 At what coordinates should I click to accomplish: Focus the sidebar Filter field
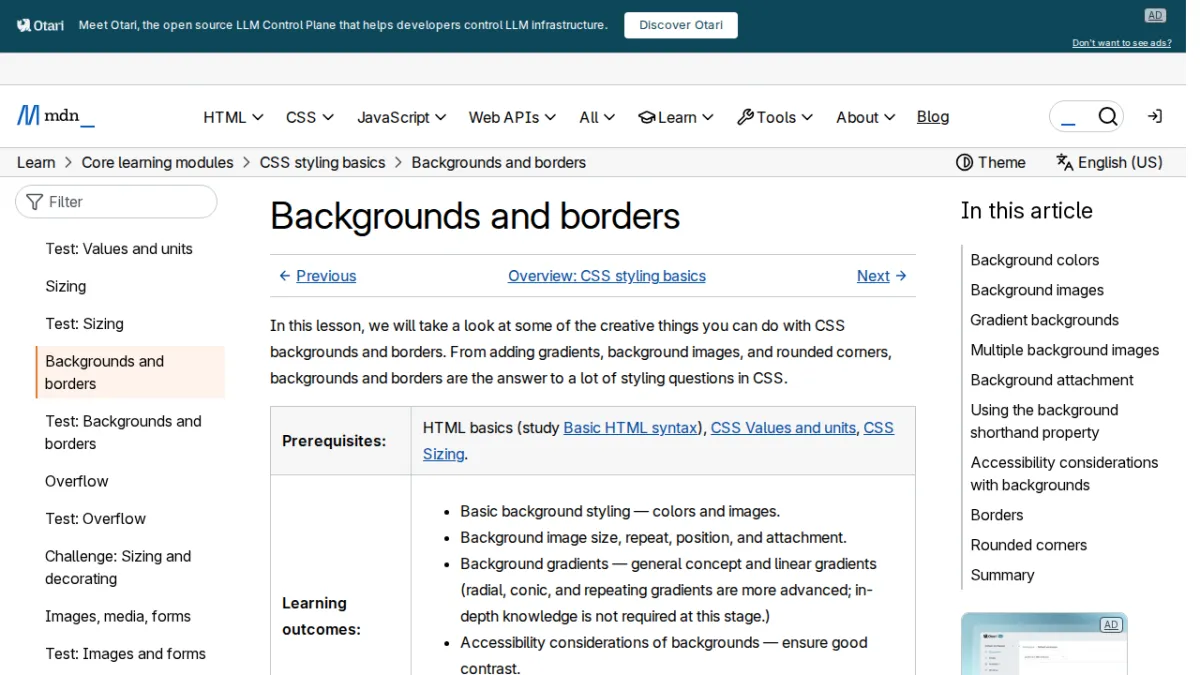116,202
